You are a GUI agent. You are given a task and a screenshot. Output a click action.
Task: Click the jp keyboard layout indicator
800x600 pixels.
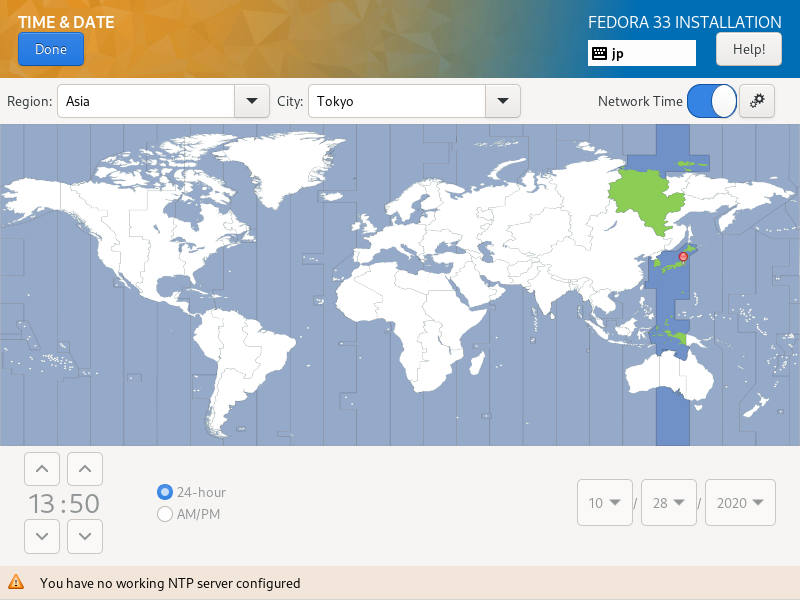pyautogui.click(x=641, y=53)
